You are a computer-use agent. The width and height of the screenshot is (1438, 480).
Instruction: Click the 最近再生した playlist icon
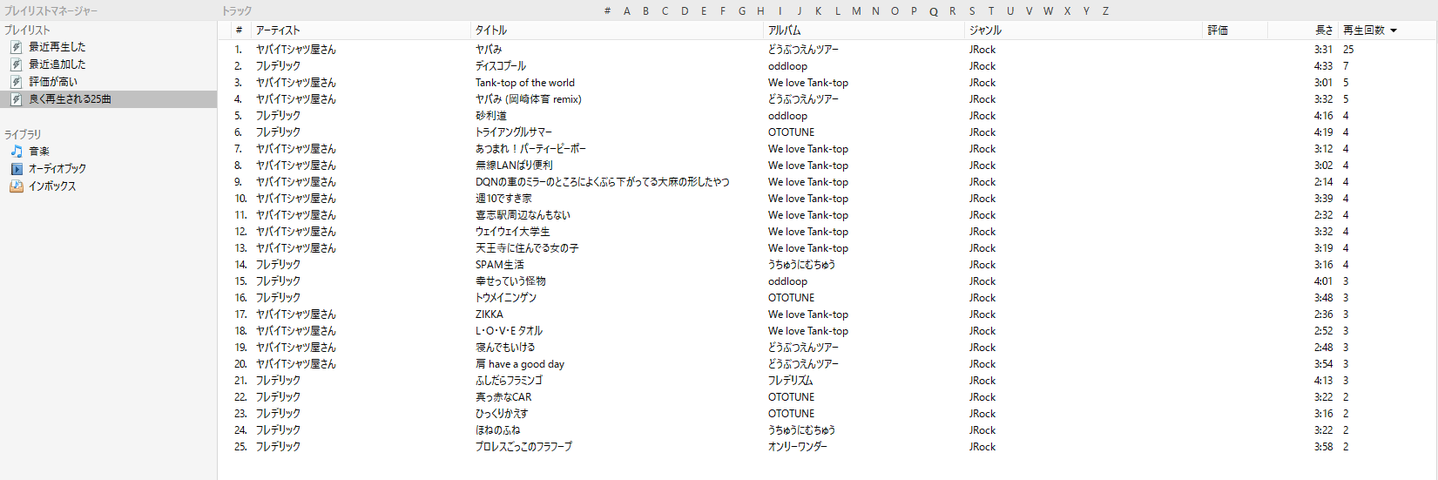tap(15, 47)
